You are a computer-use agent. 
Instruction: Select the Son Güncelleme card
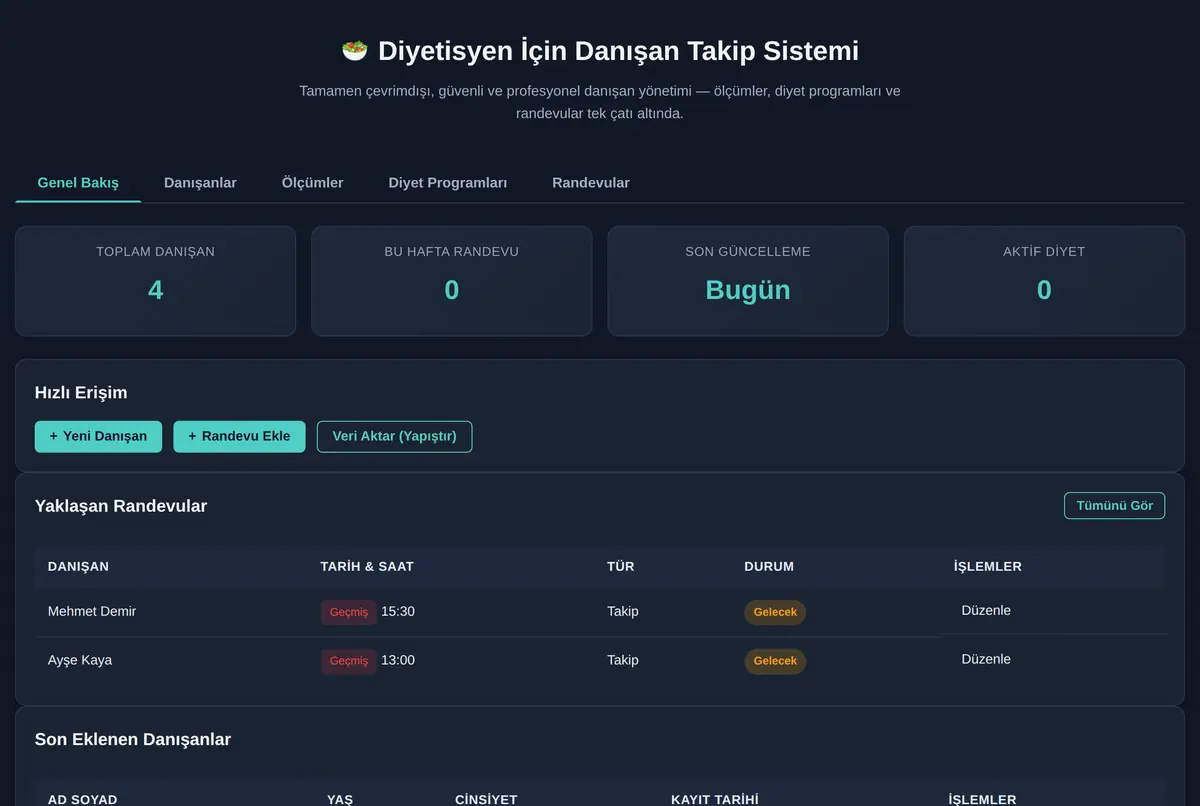tap(748, 281)
